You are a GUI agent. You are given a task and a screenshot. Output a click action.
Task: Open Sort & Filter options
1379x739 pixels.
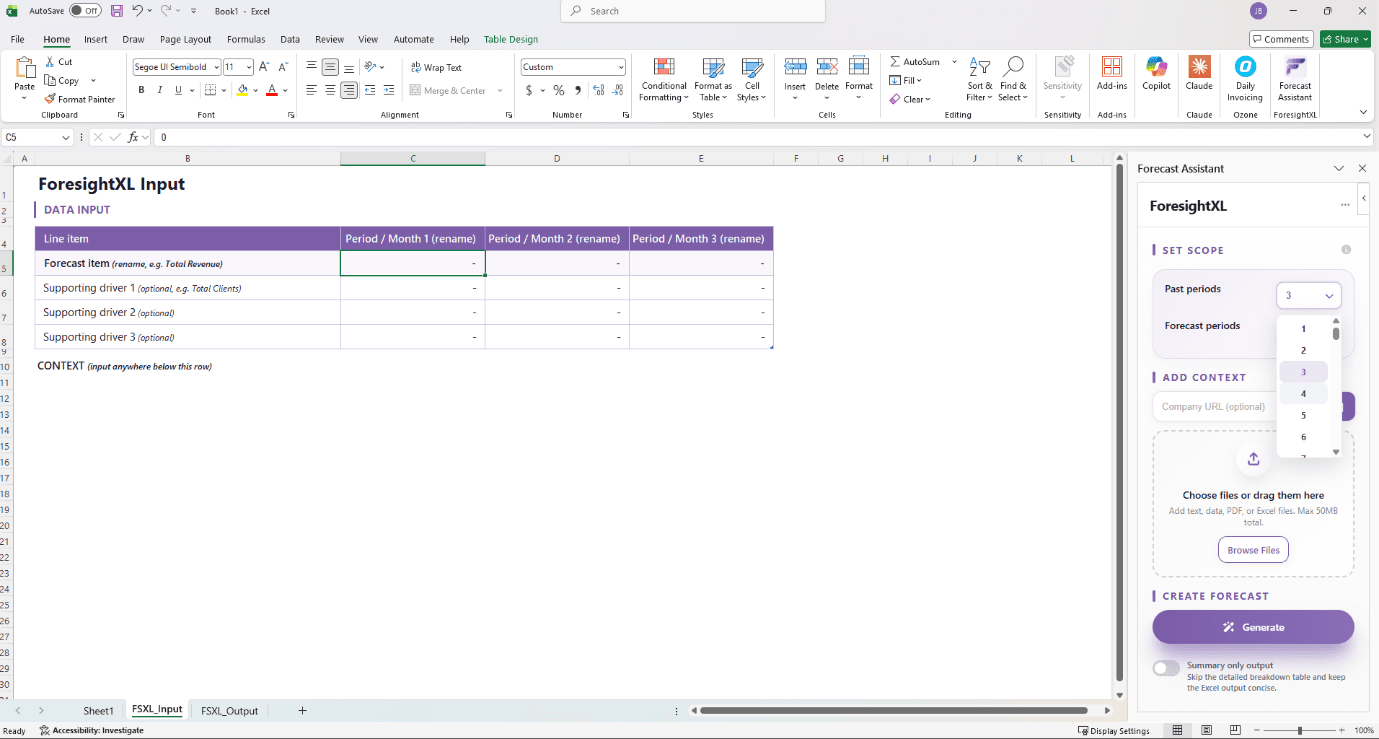(x=978, y=80)
